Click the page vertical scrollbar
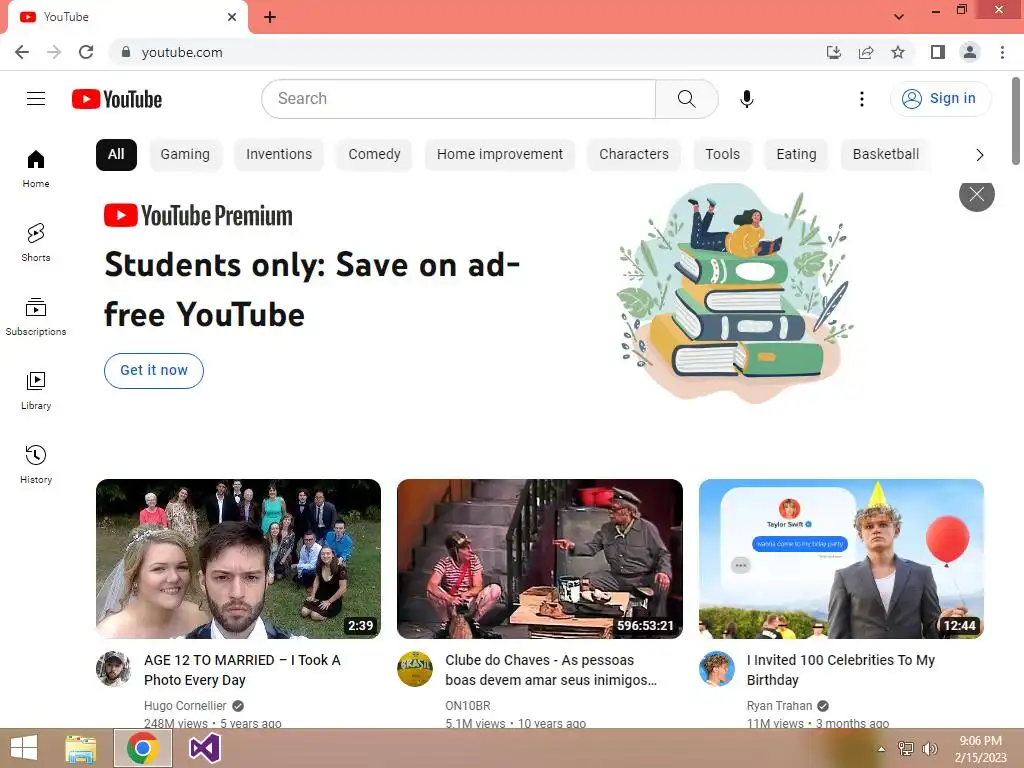Screen dimensions: 1024x768 [x=1016, y=121]
